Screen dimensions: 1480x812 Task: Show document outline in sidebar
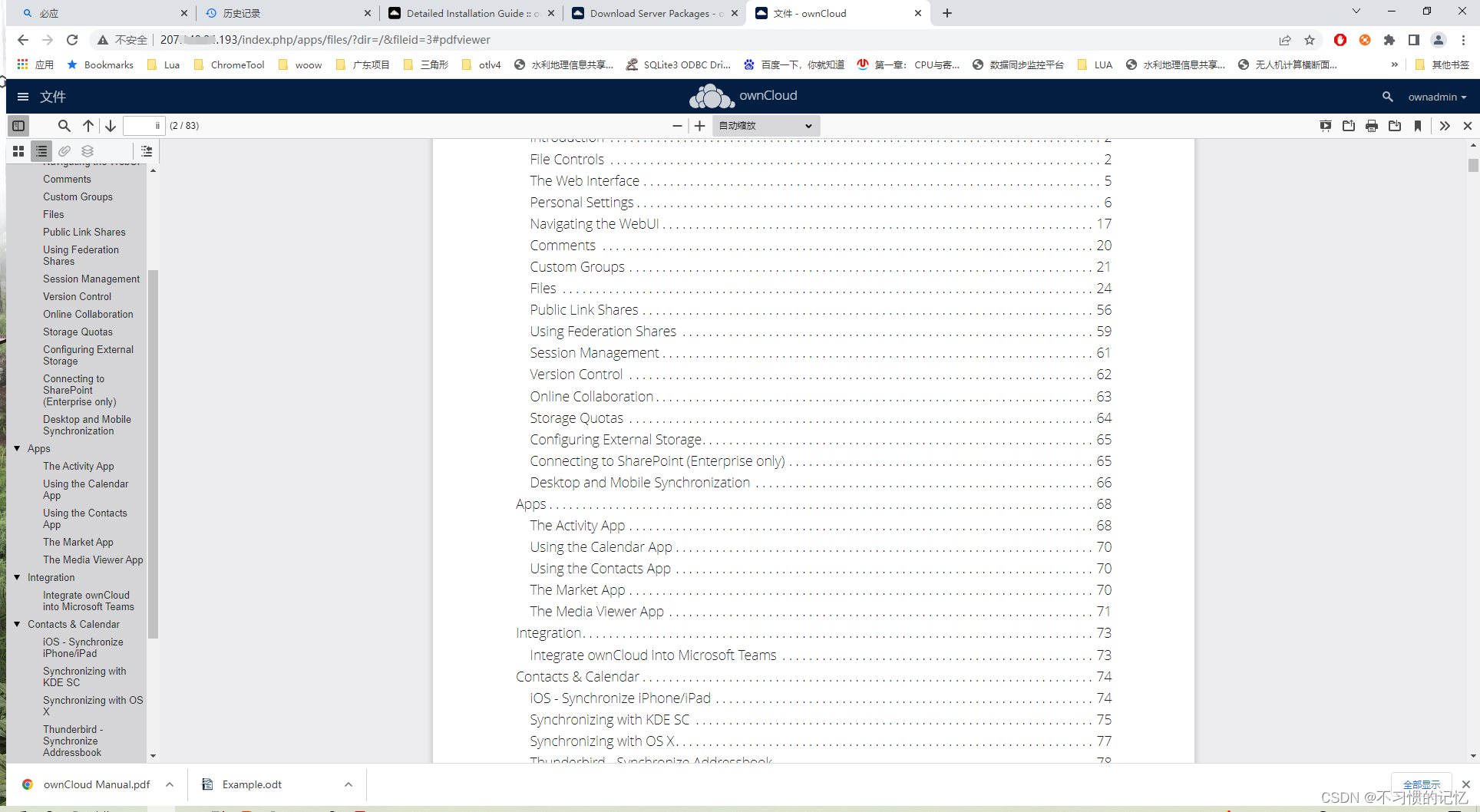(41, 151)
